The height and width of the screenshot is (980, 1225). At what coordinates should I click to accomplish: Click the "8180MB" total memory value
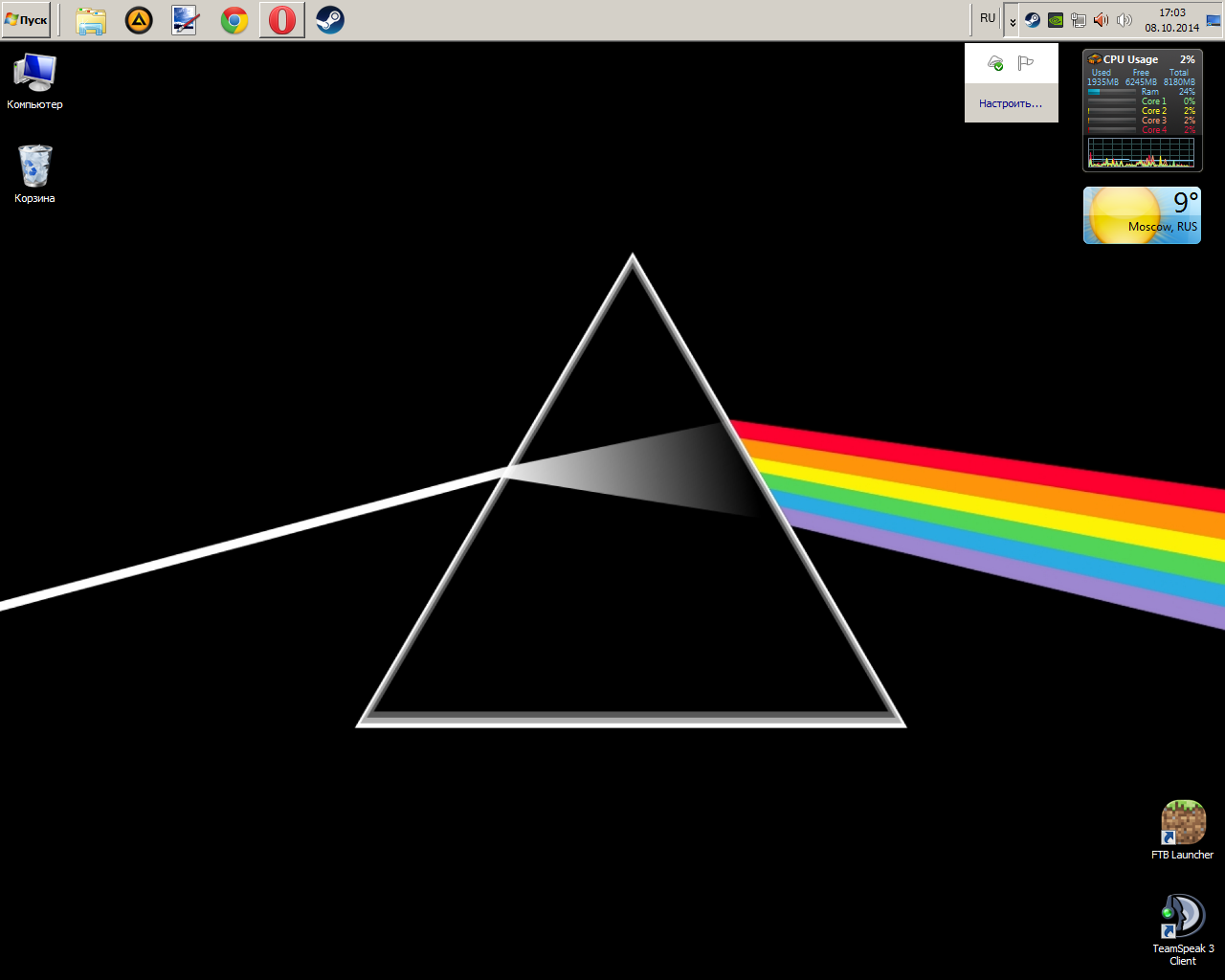[x=1179, y=82]
